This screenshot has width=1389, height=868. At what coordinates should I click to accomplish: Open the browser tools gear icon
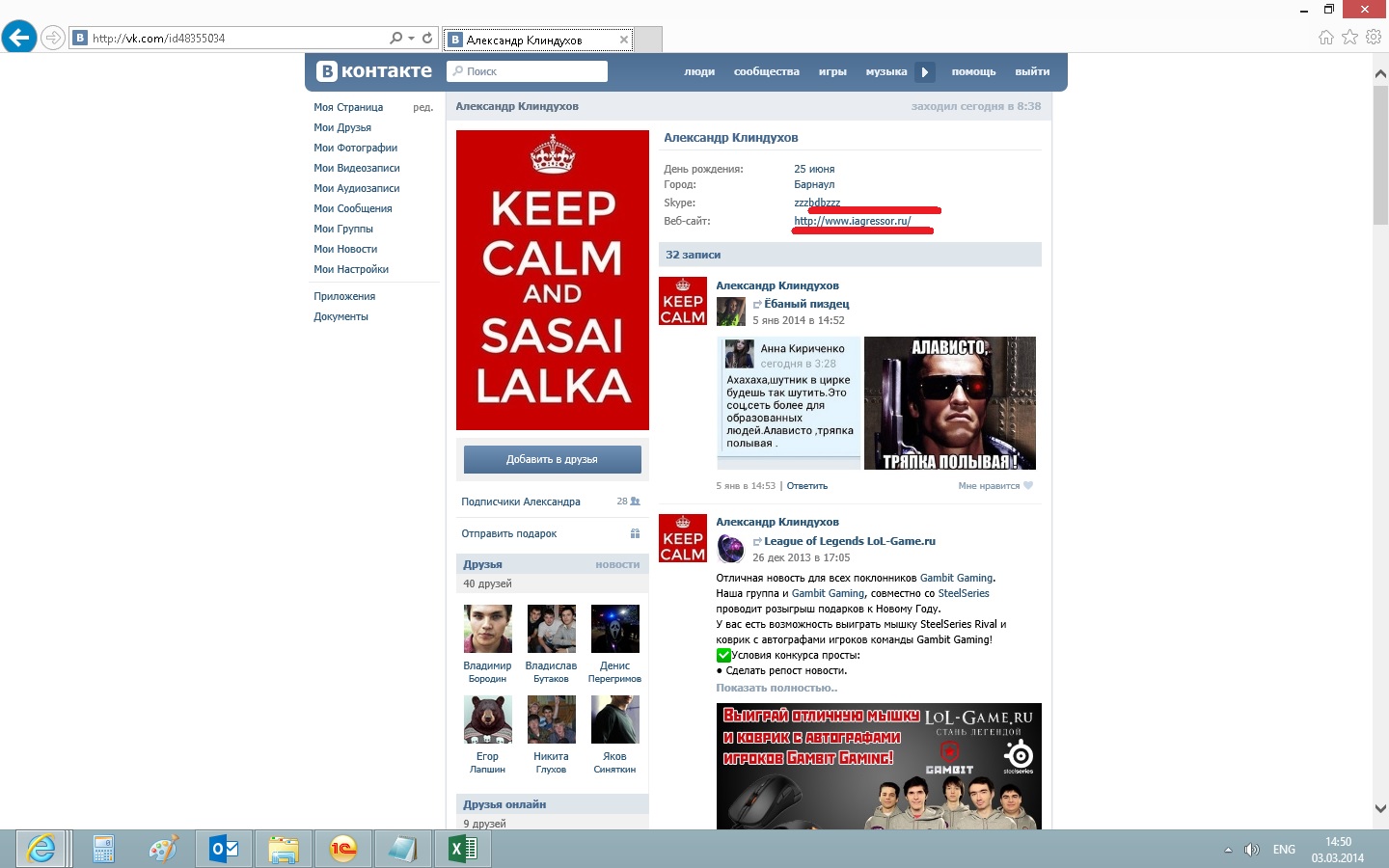coord(1374,38)
